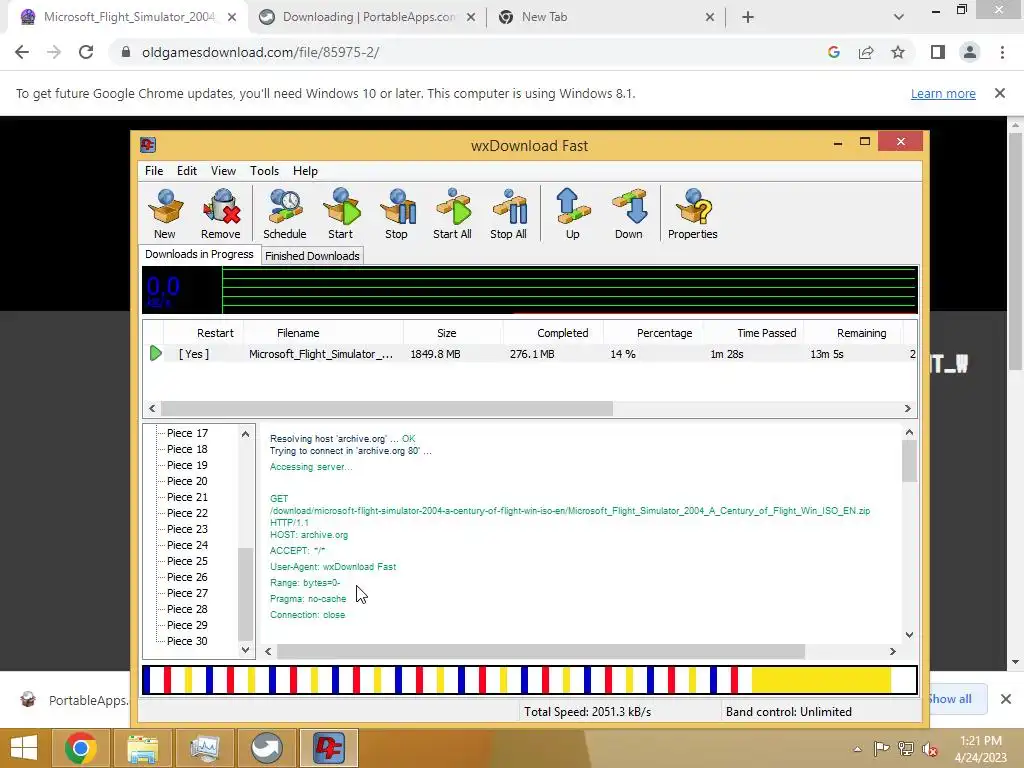Move download Down with toolbar icon

coord(628,214)
